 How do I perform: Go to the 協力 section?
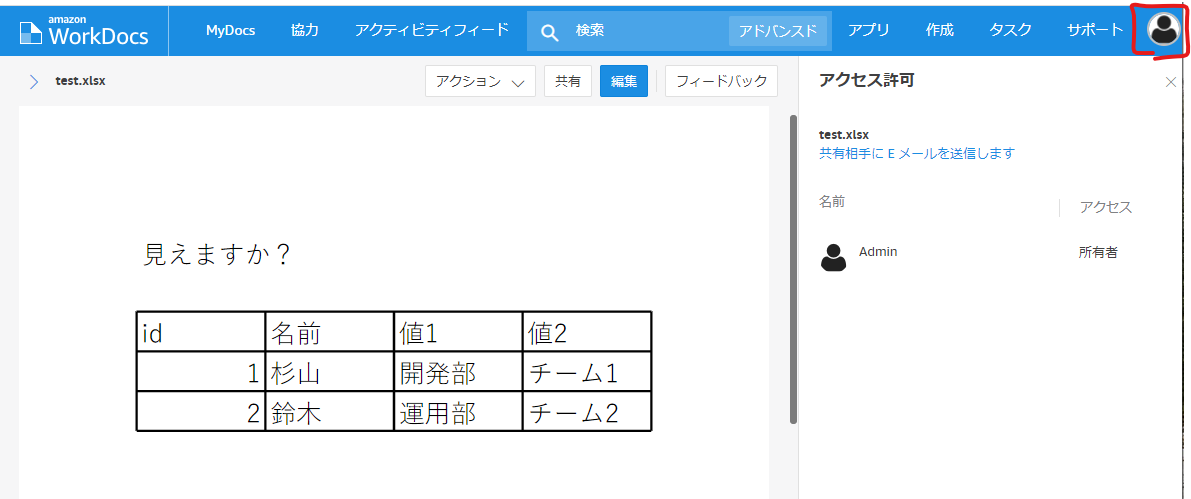(305, 30)
